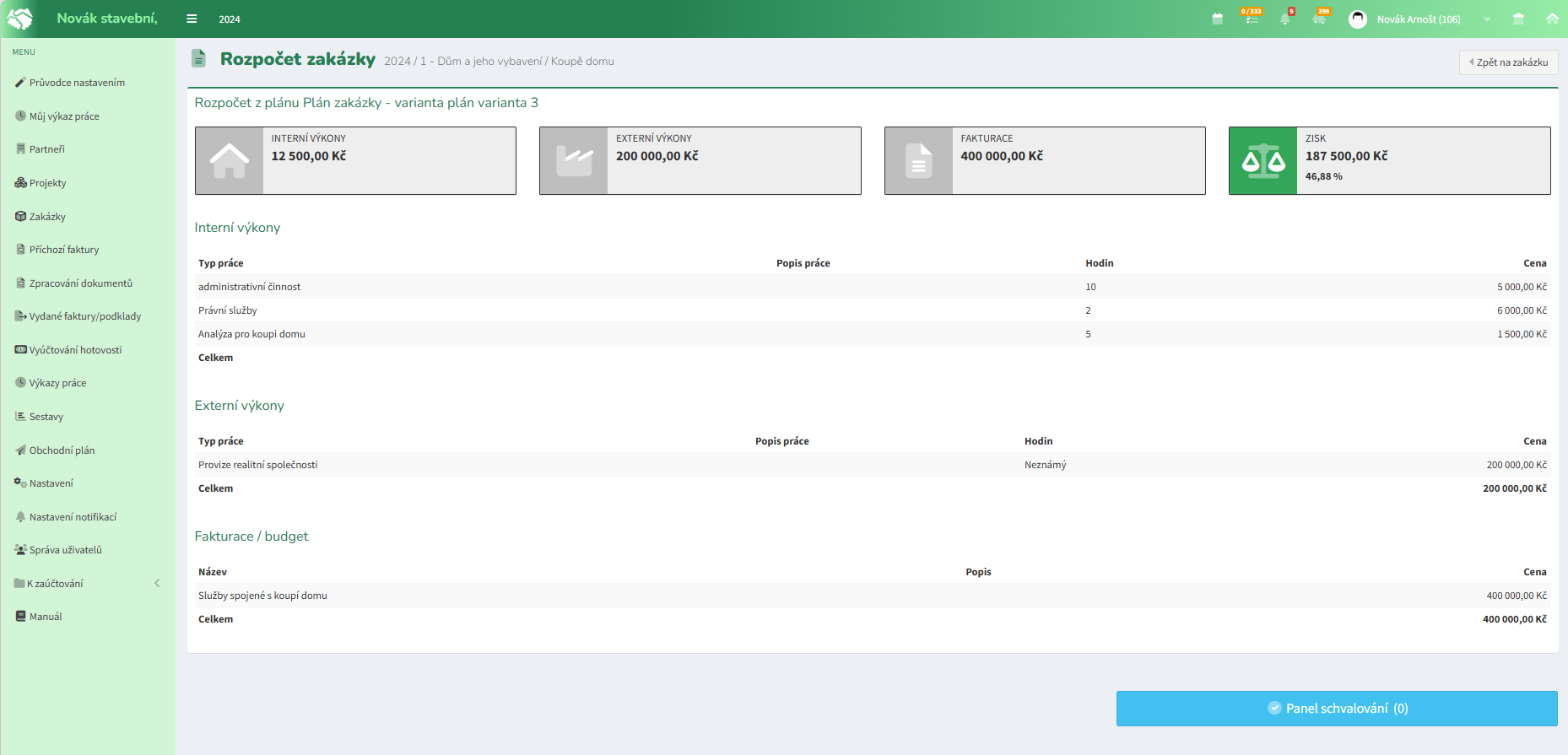Open Zpracování dokumentů menu item
Viewport: 1568px width, 755px height.
pyautogui.click(x=80, y=283)
